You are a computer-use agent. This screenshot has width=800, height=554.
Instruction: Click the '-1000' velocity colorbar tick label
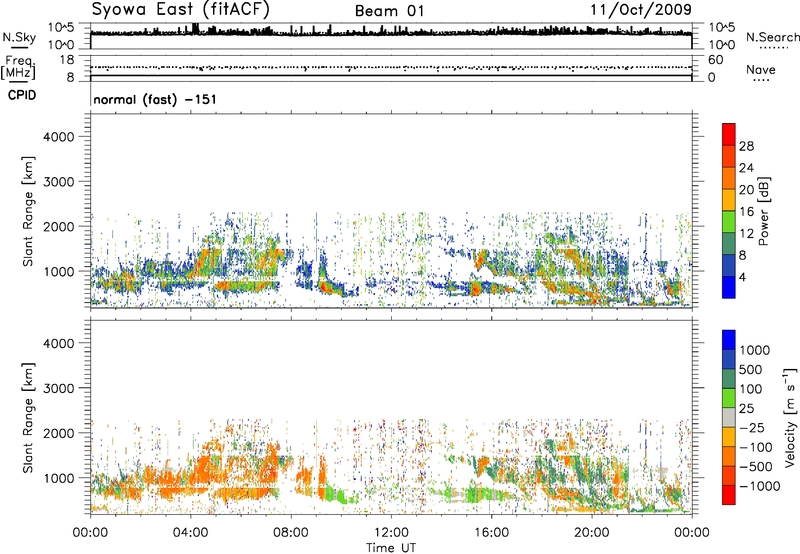(760, 486)
